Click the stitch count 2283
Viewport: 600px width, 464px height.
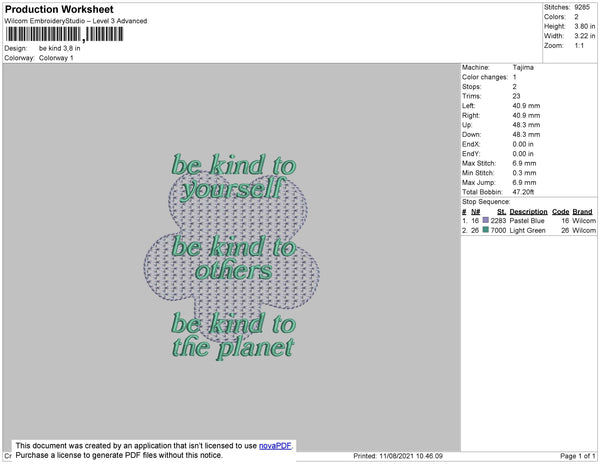pyautogui.click(x=498, y=221)
